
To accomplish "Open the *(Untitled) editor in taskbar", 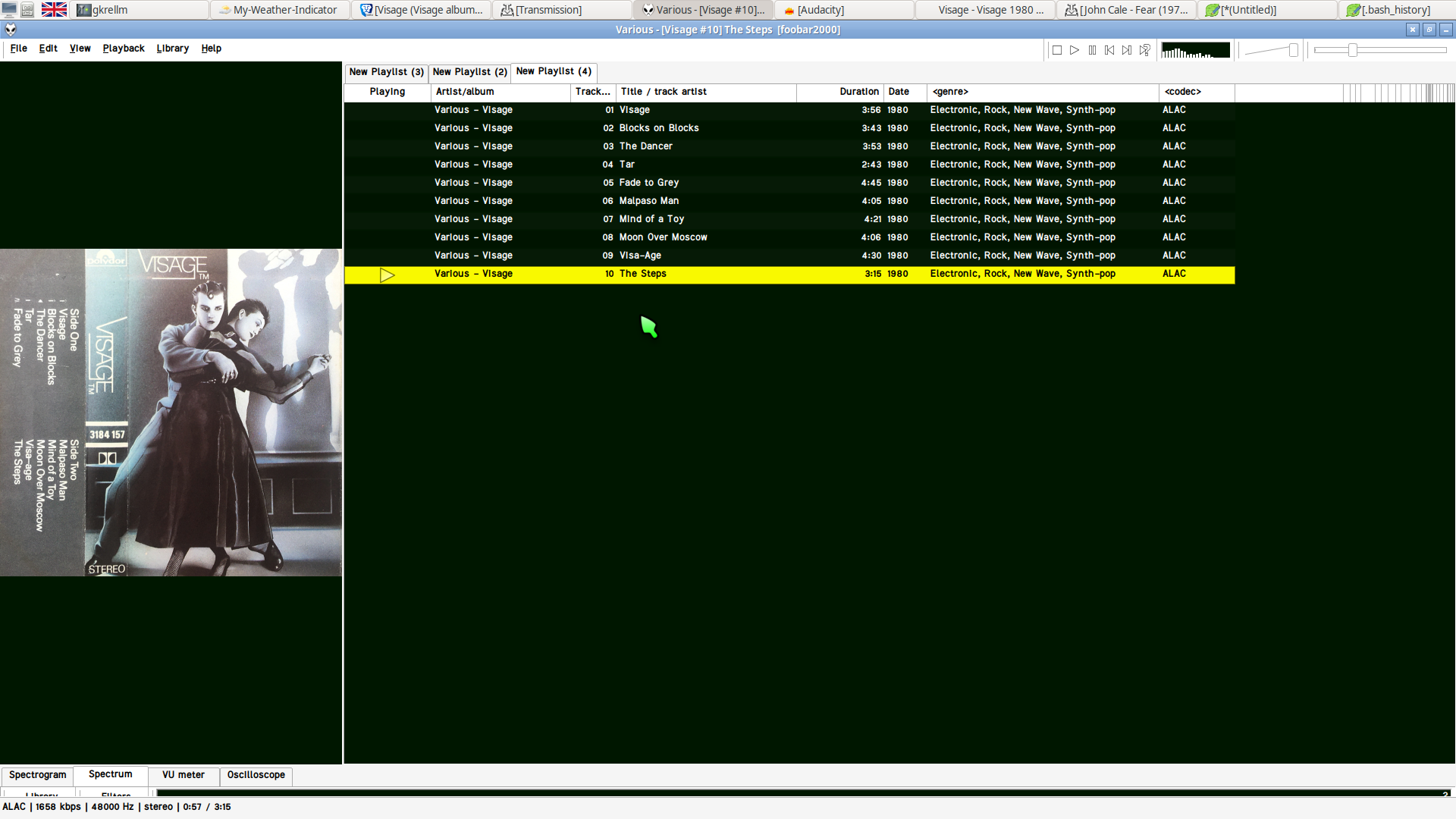I will [1267, 10].
